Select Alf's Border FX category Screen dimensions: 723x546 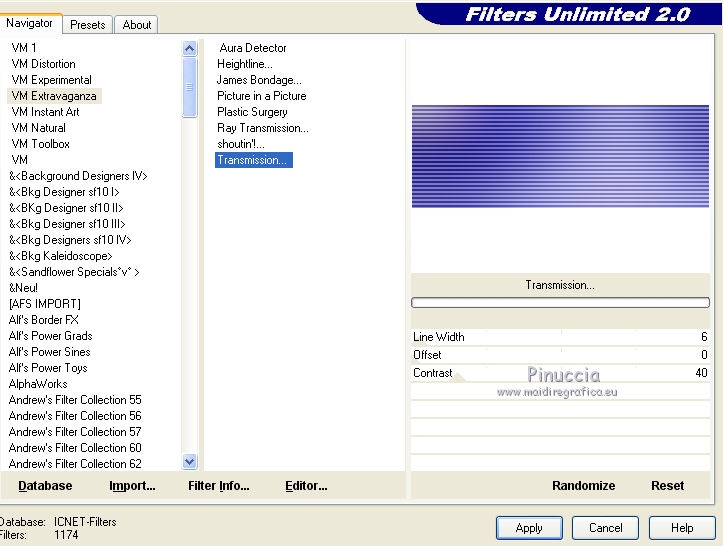(43, 320)
